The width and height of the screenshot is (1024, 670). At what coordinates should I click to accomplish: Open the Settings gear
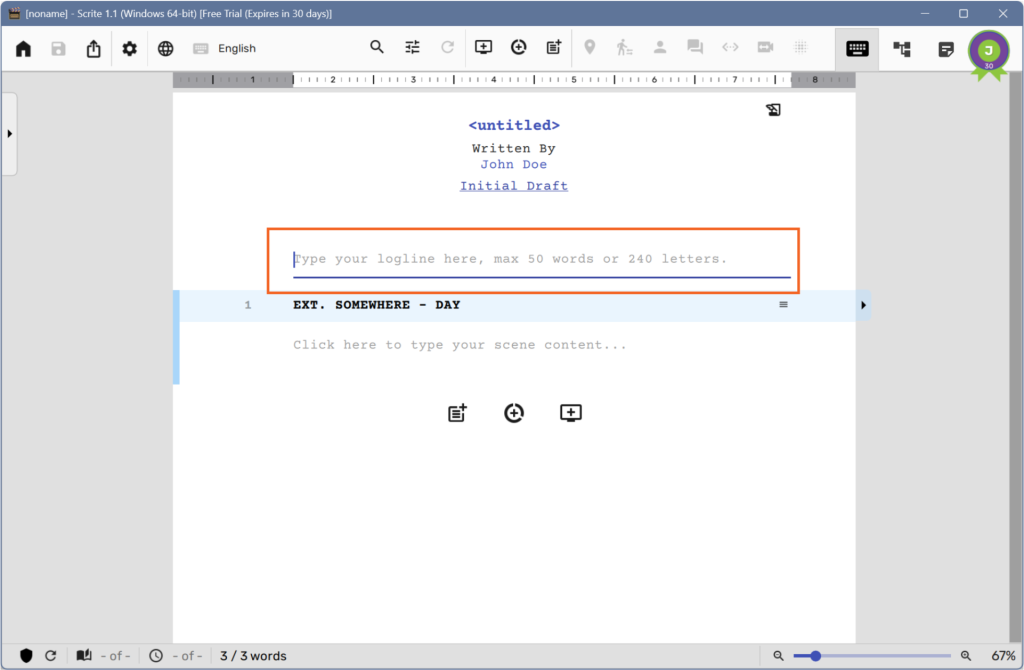(x=129, y=47)
